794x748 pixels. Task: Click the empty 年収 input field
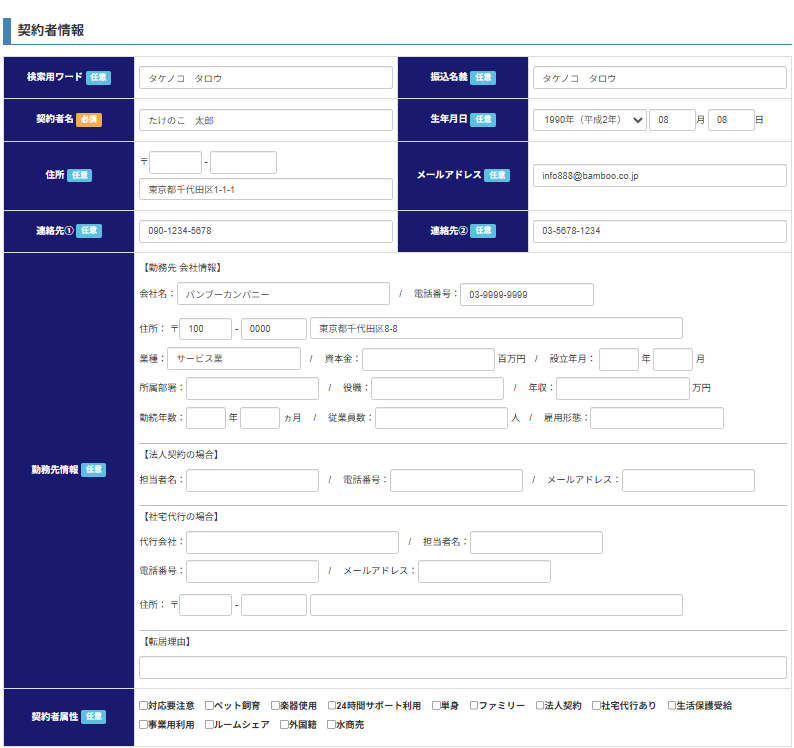[x=622, y=389]
